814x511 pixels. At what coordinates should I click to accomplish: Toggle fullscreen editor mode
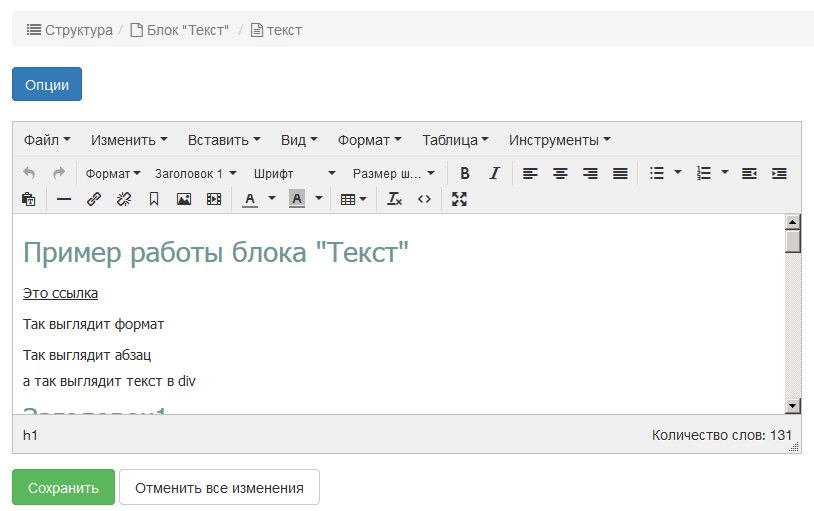[x=459, y=199]
